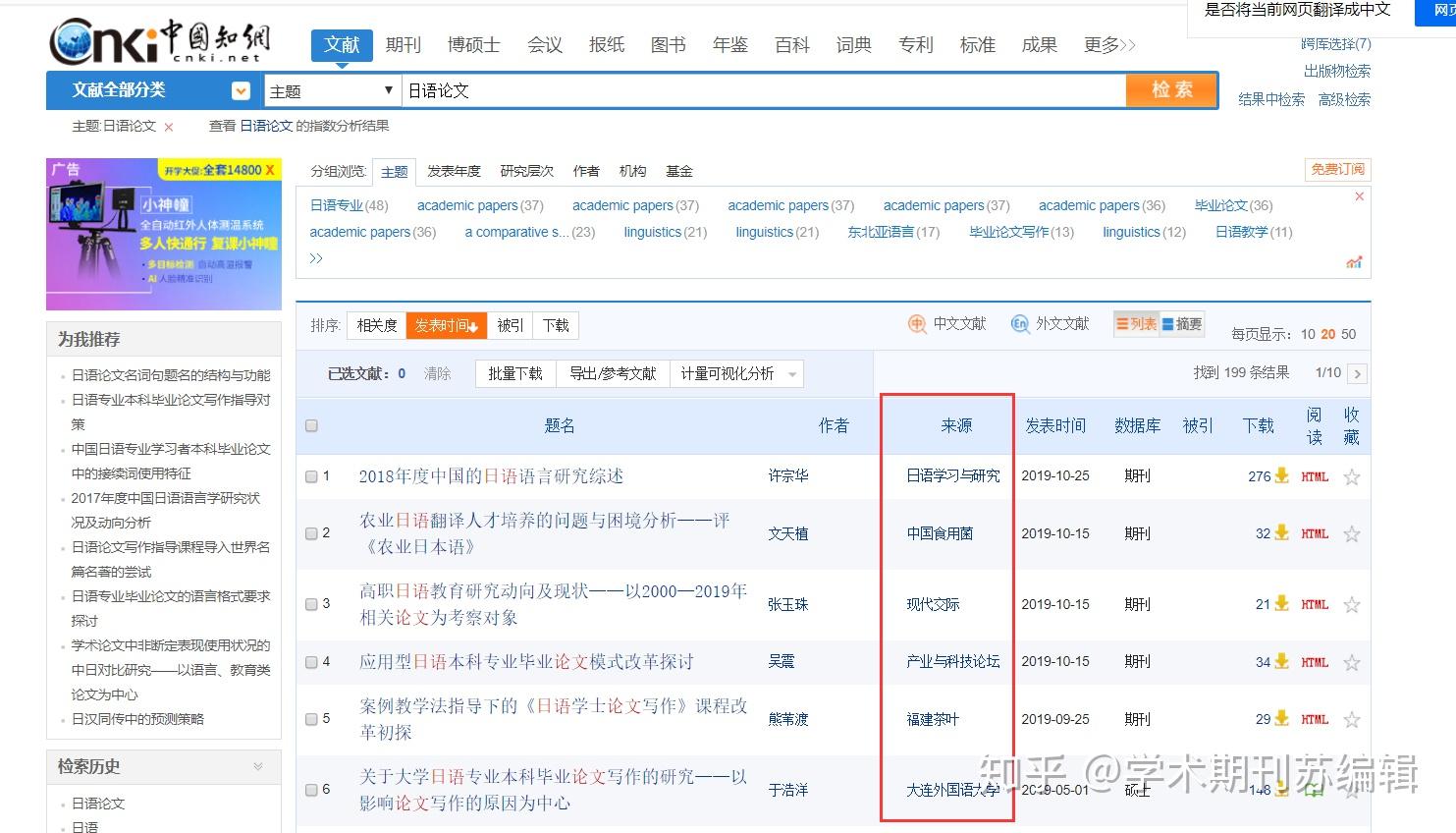Sort results by 相关度
The width and height of the screenshot is (1456, 833).
pos(377,325)
